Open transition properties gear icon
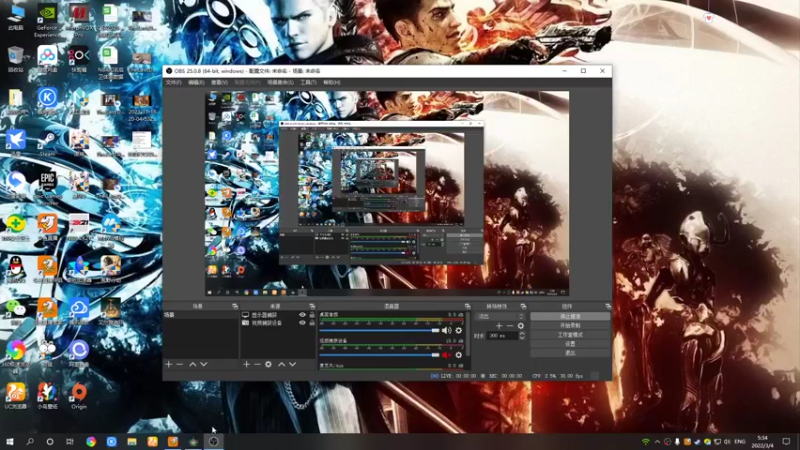Screen dimensions: 800x450 click(520, 326)
